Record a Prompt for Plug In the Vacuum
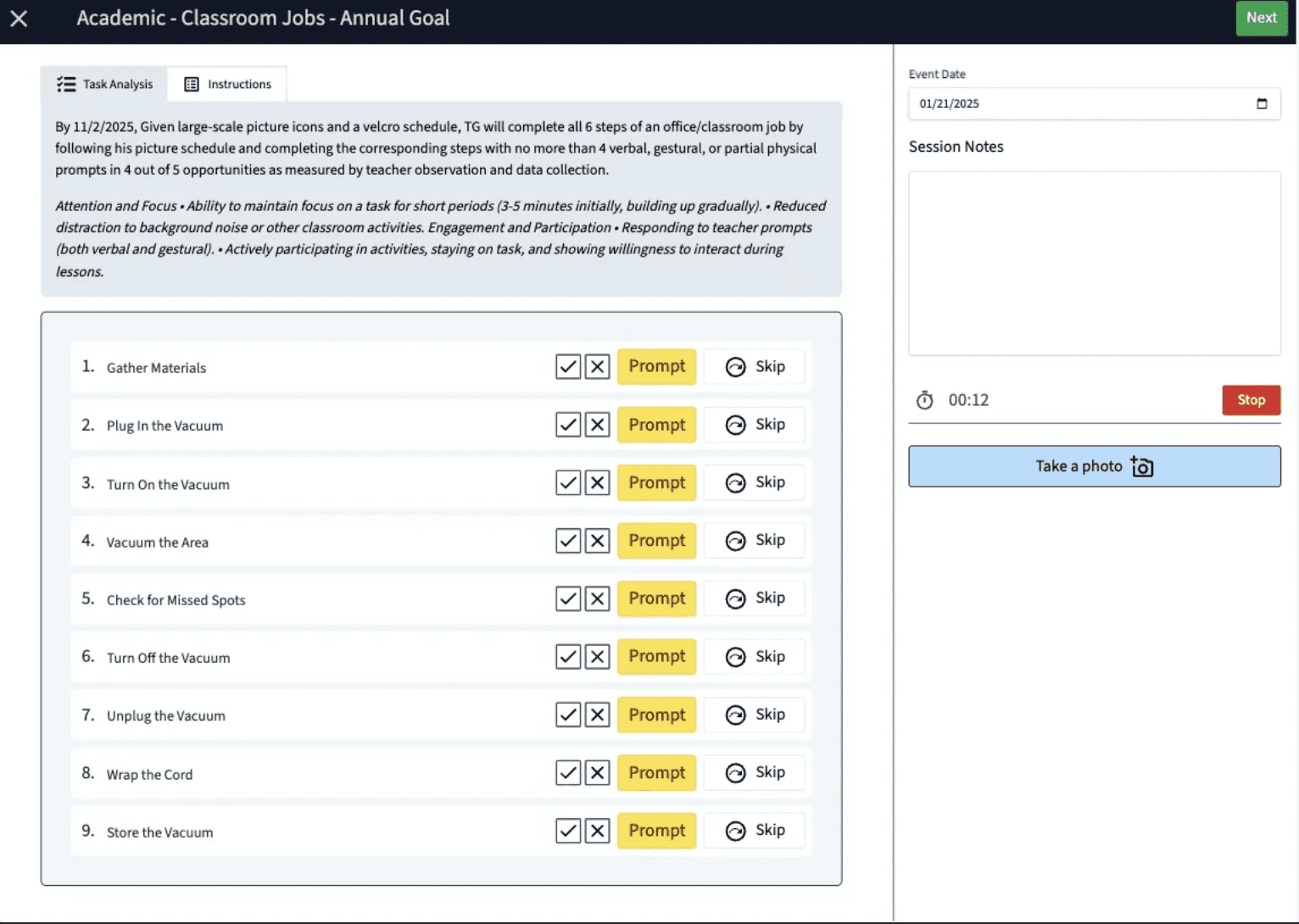This screenshot has height=924, width=1299. click(657, 425)
